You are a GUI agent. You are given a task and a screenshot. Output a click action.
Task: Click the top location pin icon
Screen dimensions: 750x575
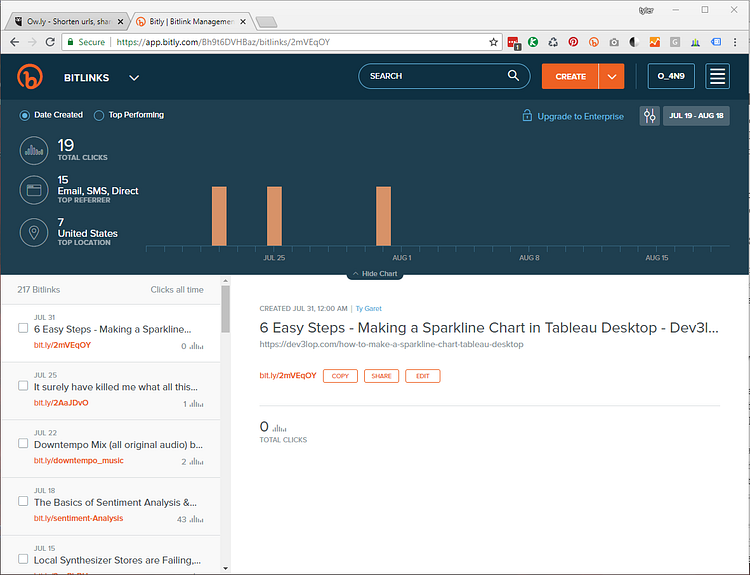pyautogui.click(x=34, y=232)
